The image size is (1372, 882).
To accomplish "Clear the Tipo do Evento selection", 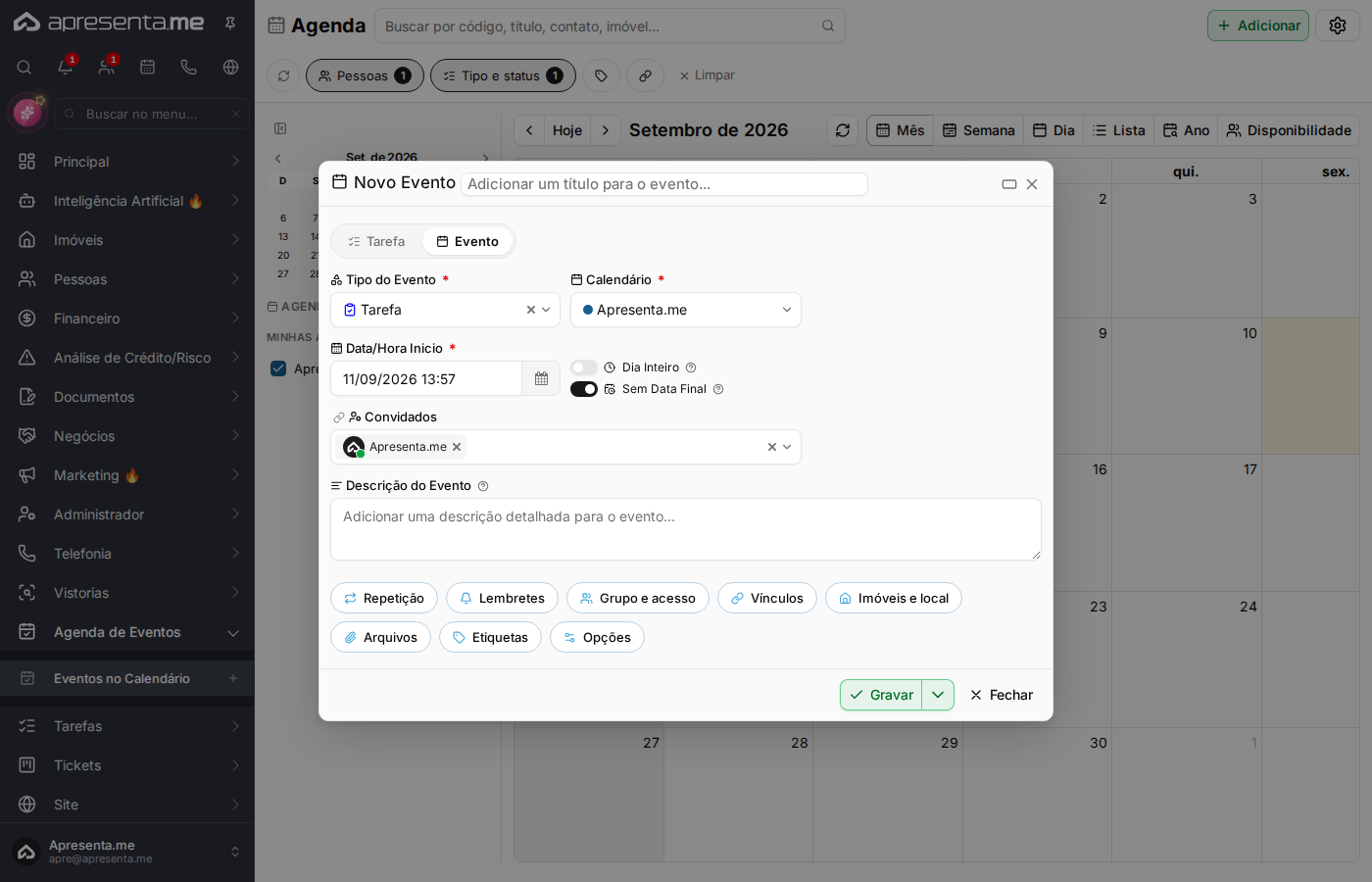I will pyautogui.click(x=531, y=310).
